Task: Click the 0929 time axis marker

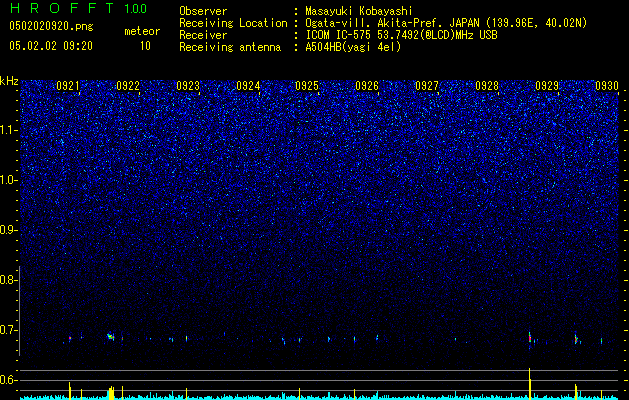Action: 547,85
